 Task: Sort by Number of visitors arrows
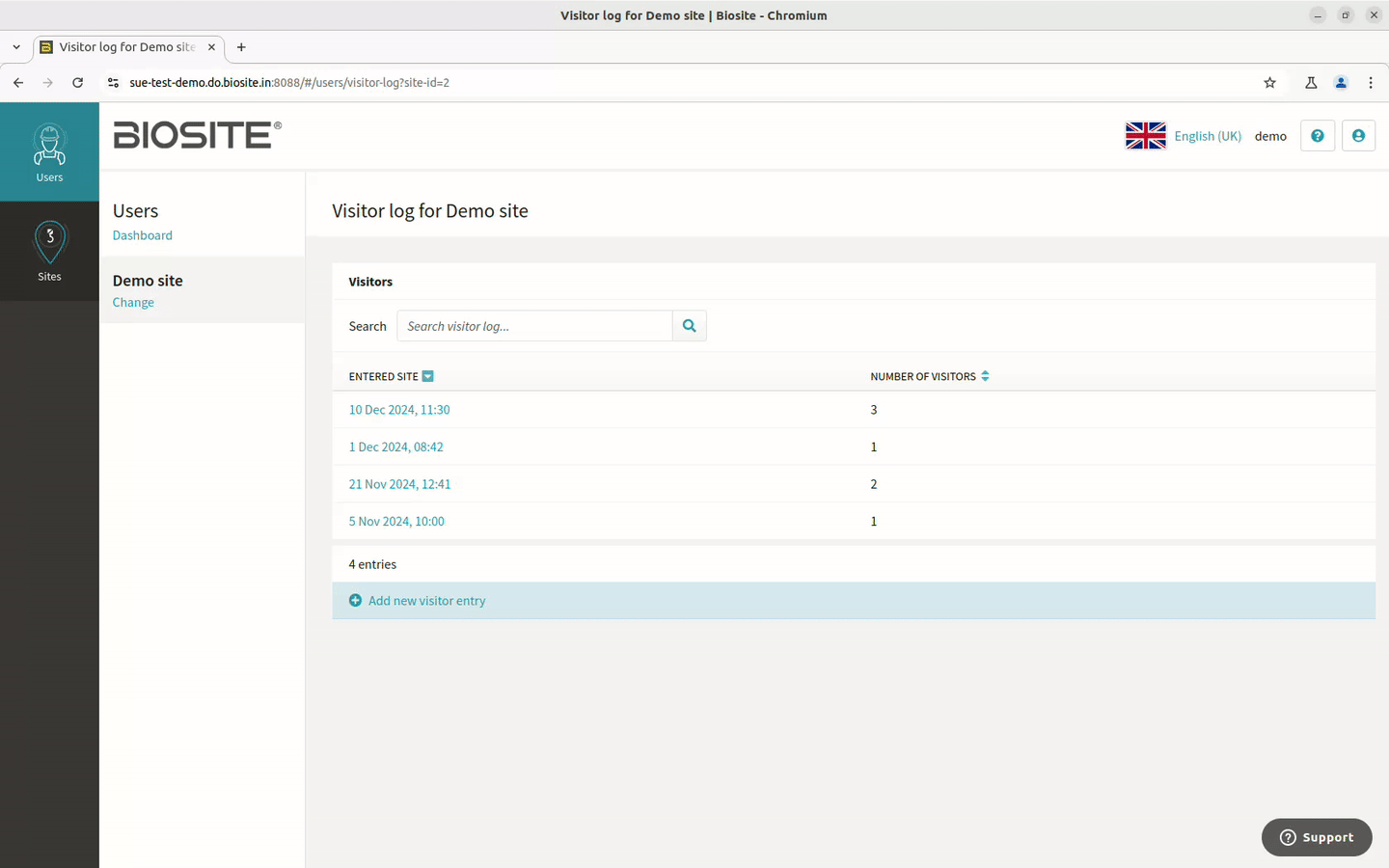pyautogui.click(x=985, y=376)
